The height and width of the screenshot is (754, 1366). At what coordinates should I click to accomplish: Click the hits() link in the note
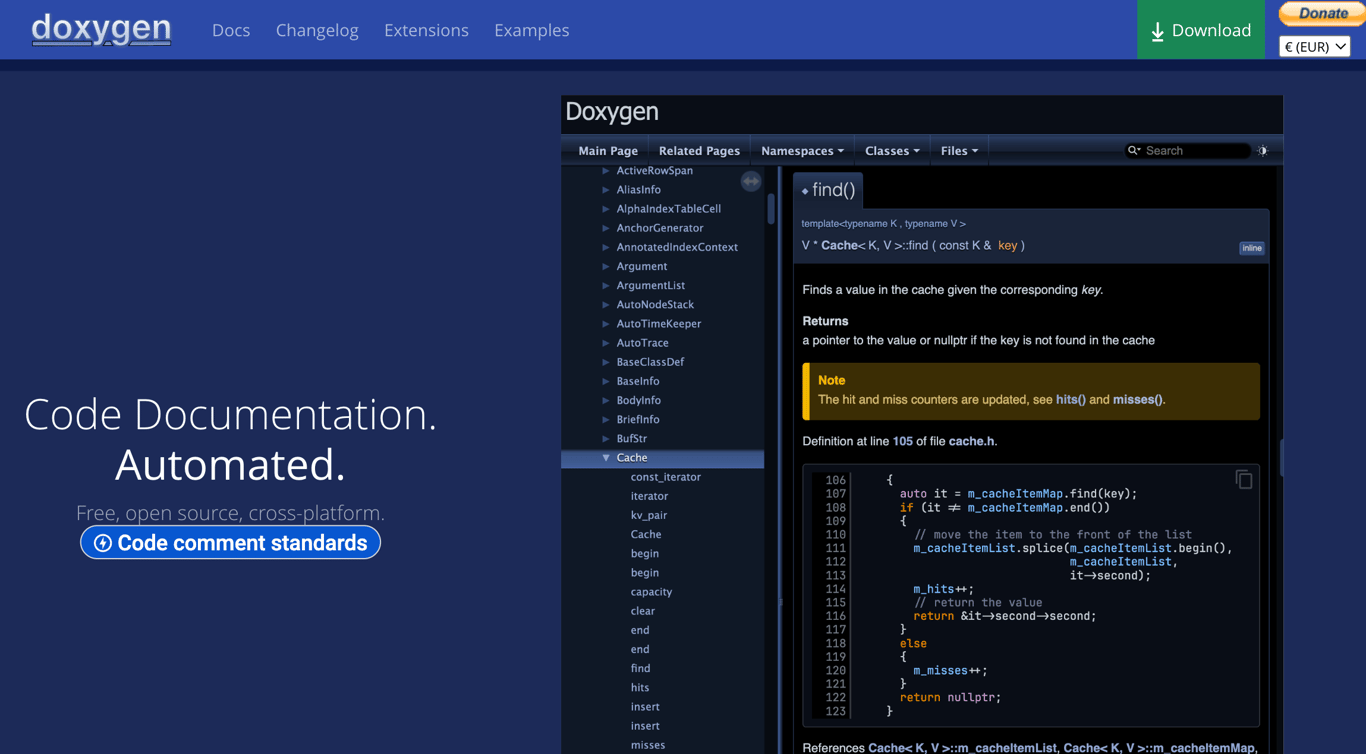click(1070, 400)
